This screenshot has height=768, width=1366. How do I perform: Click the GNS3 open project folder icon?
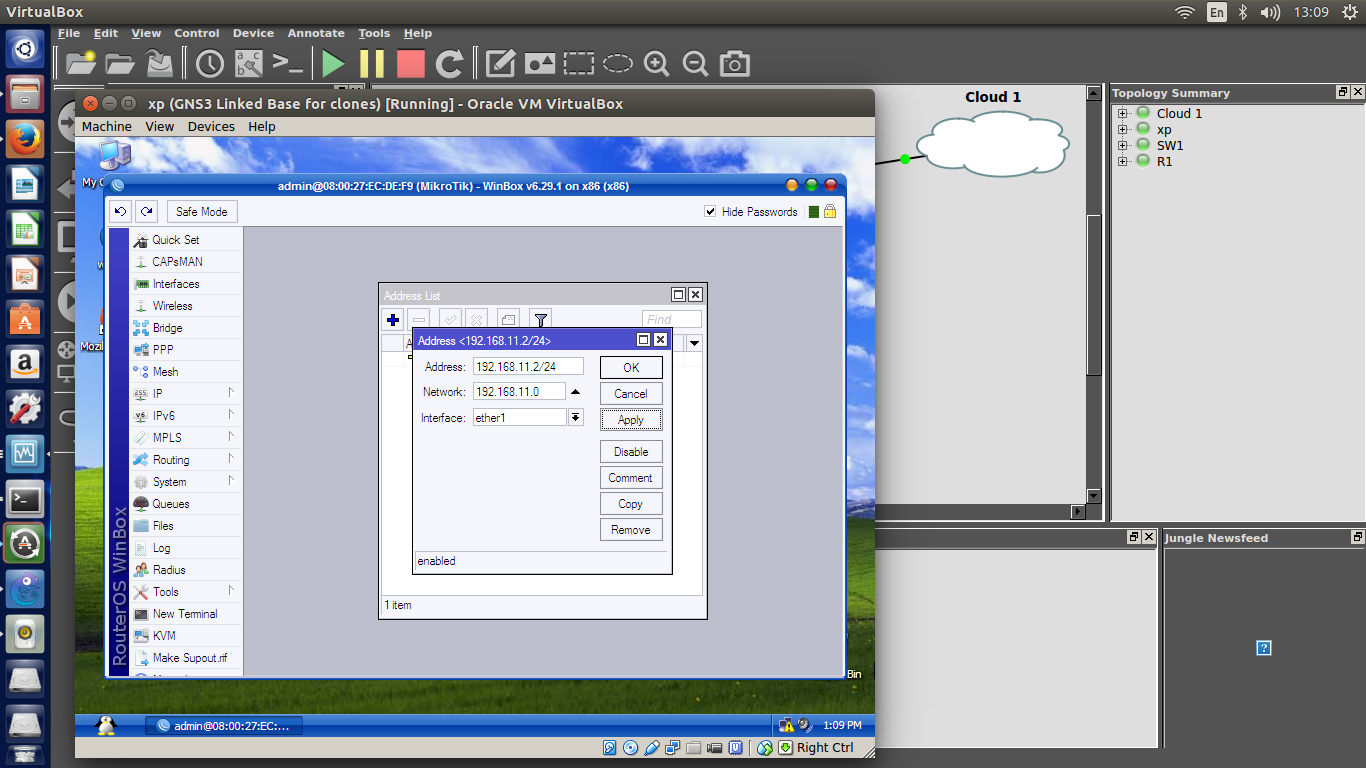pyautogui.click(x=120, y=64)
